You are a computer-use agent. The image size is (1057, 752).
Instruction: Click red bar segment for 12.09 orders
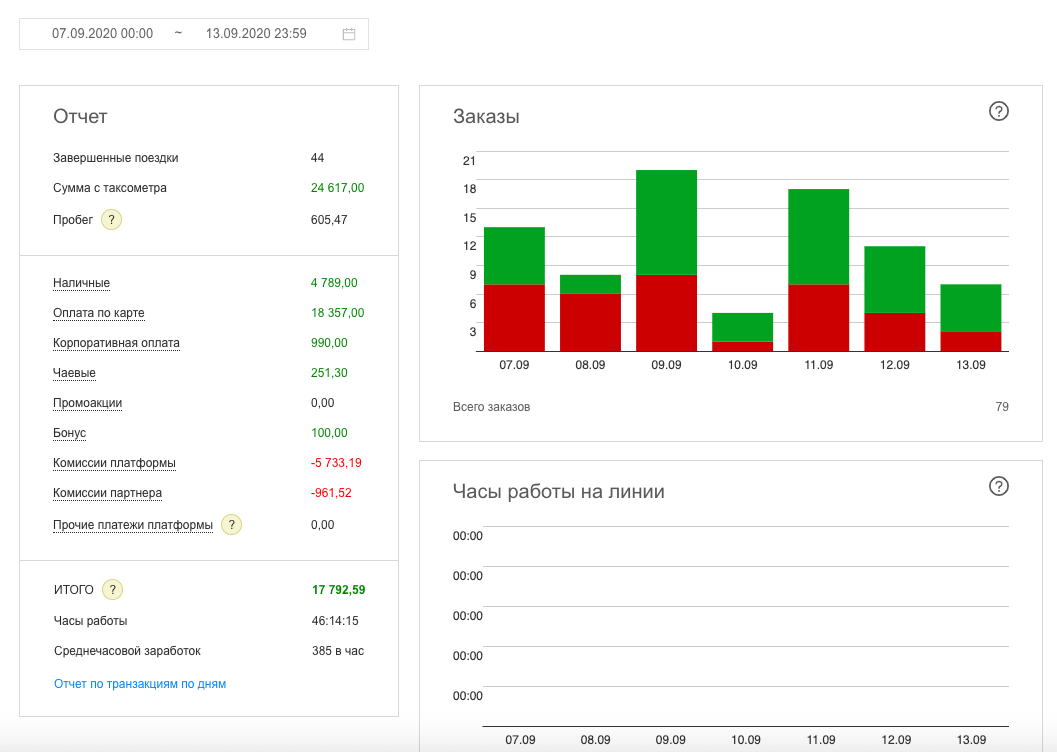pyautogui.click(x=895, y=332)
